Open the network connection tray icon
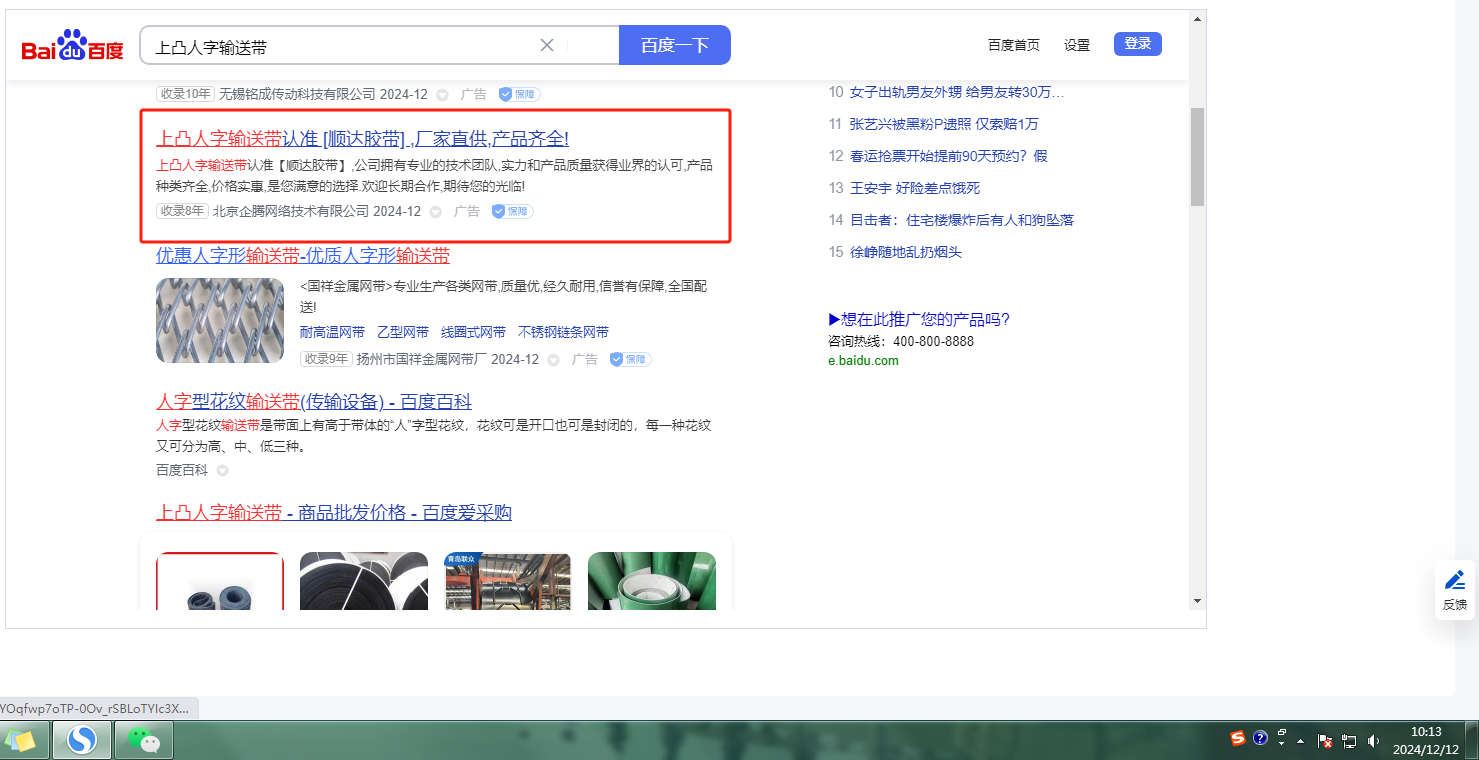This screenshot has width=1479, height=760. (x=1349, y=741)
